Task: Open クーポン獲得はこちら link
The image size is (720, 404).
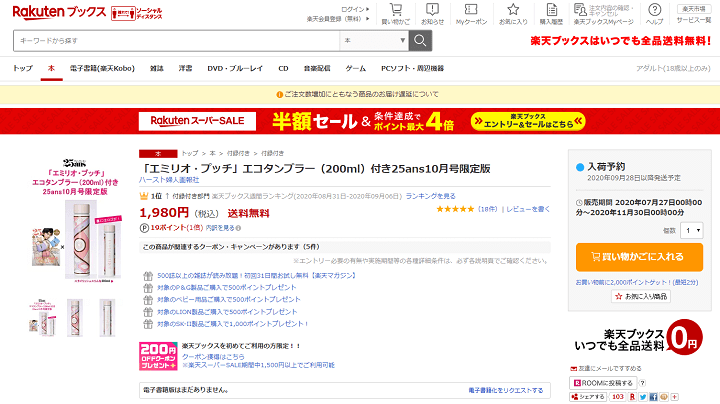Action: 213,357
